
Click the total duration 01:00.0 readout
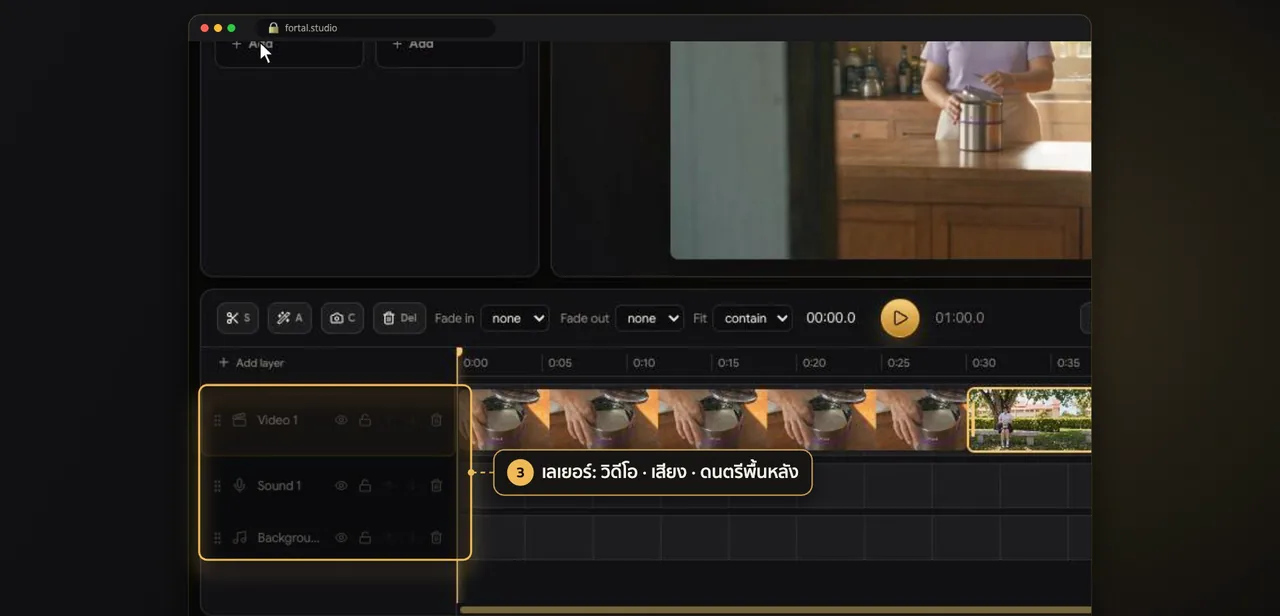(960, 318)
